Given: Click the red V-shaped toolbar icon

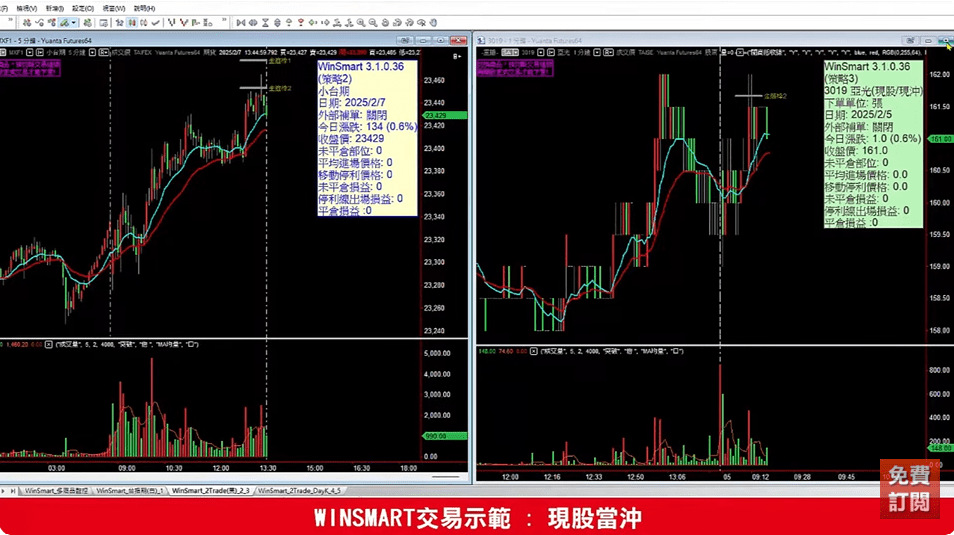Looking at the screenshot, I should click(184, 23).
